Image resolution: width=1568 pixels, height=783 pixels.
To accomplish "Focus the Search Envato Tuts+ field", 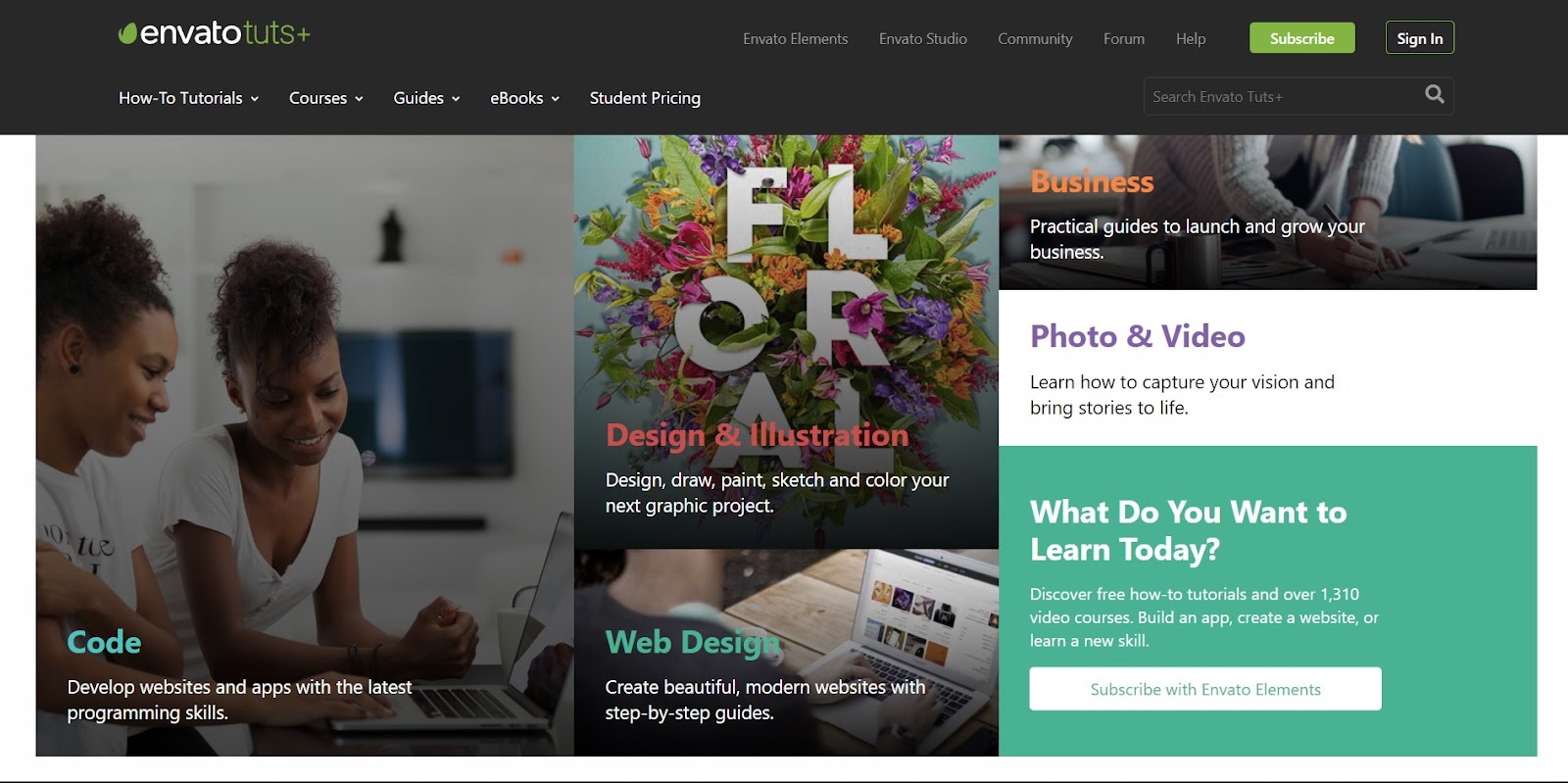I will click(1284, 96).
